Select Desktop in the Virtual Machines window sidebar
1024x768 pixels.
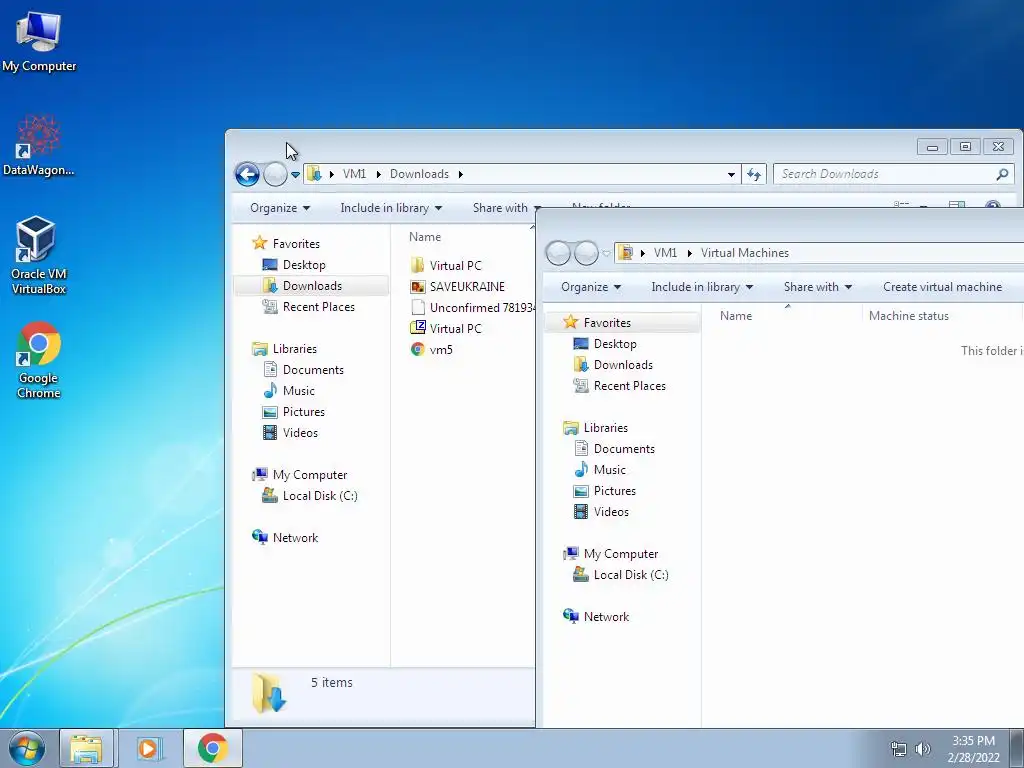[x=615, y=344]
